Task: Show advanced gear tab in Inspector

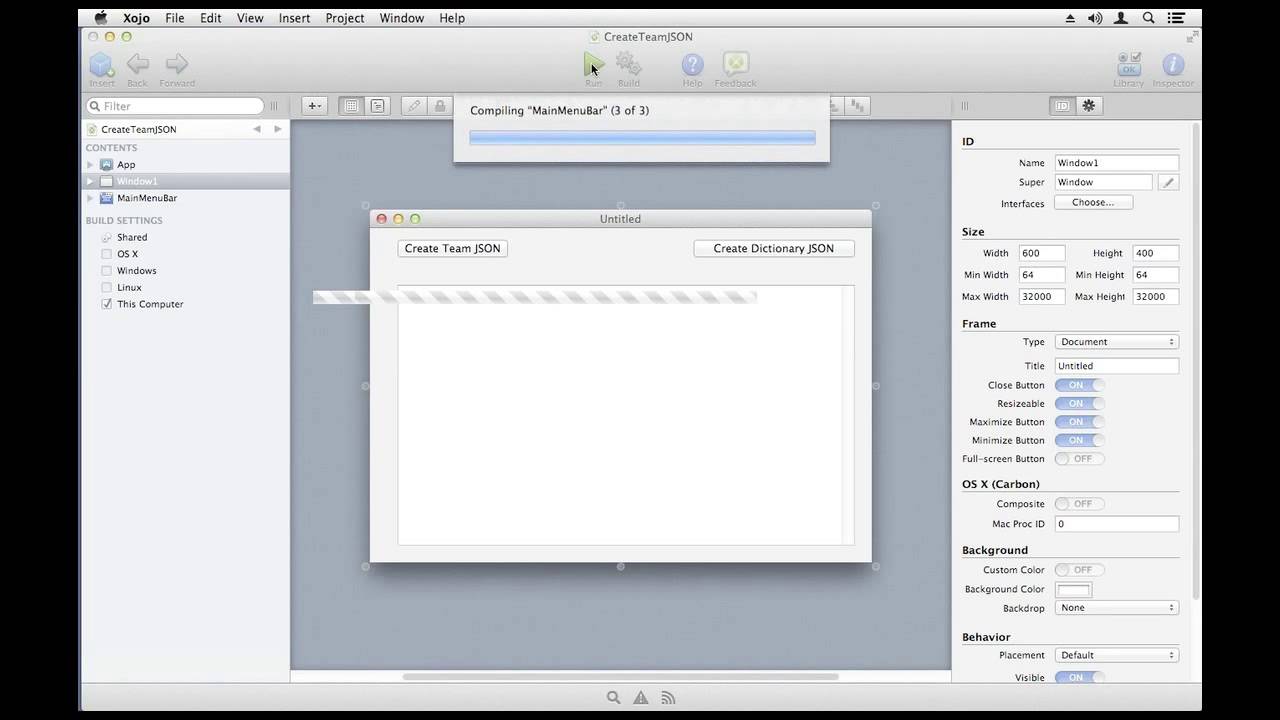Action: (x=1089, y=106)
